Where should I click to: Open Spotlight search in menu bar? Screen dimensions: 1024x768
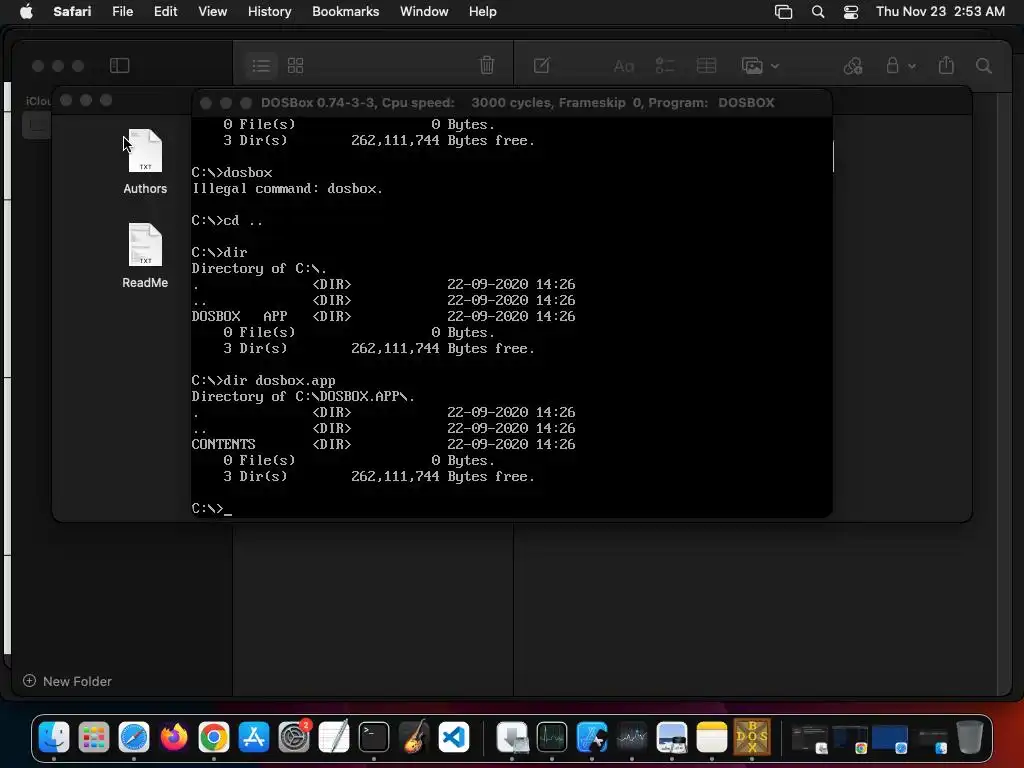click(x=818, y=12)
